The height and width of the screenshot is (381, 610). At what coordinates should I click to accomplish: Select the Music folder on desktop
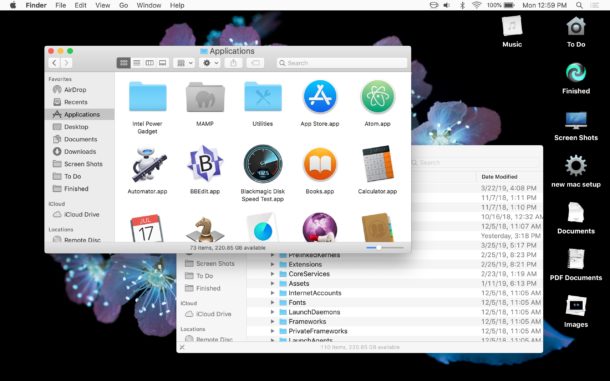(512, 26)
